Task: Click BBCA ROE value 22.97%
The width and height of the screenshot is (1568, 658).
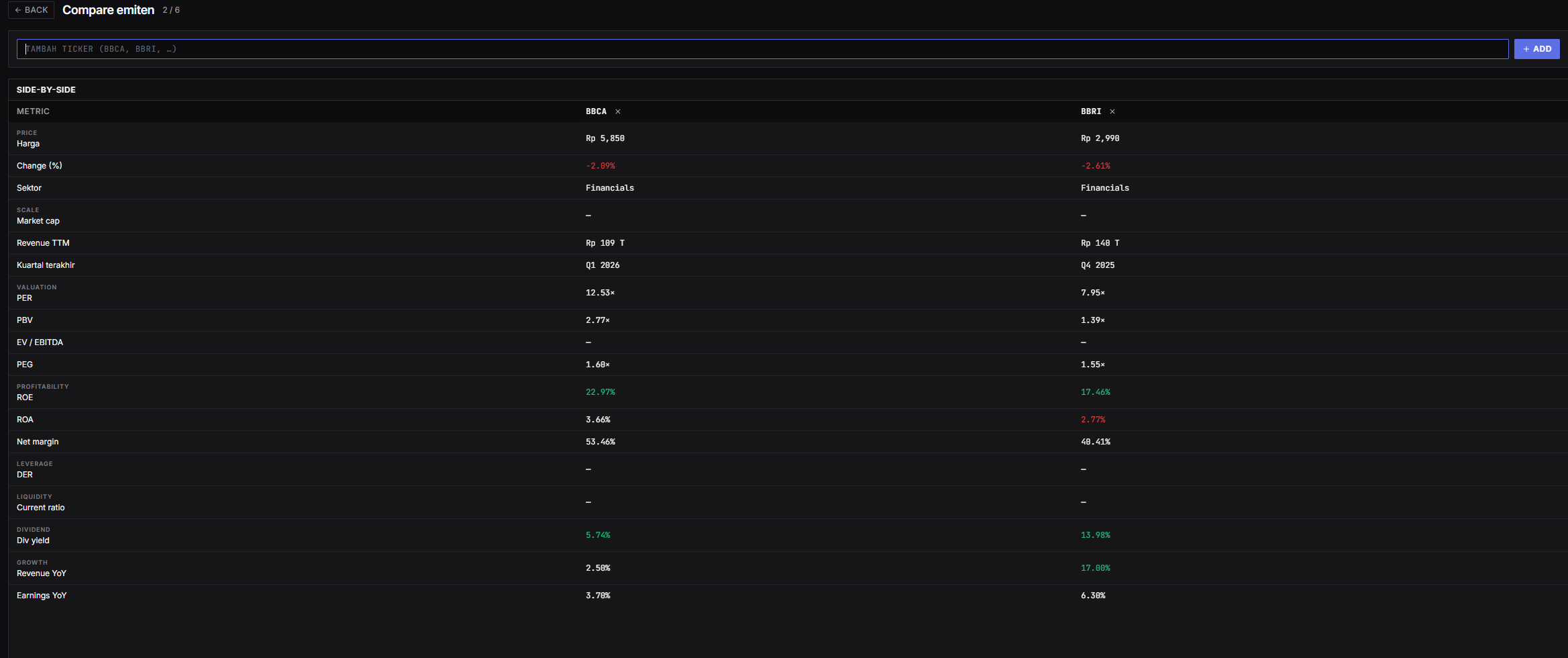Action: (600, 392)
